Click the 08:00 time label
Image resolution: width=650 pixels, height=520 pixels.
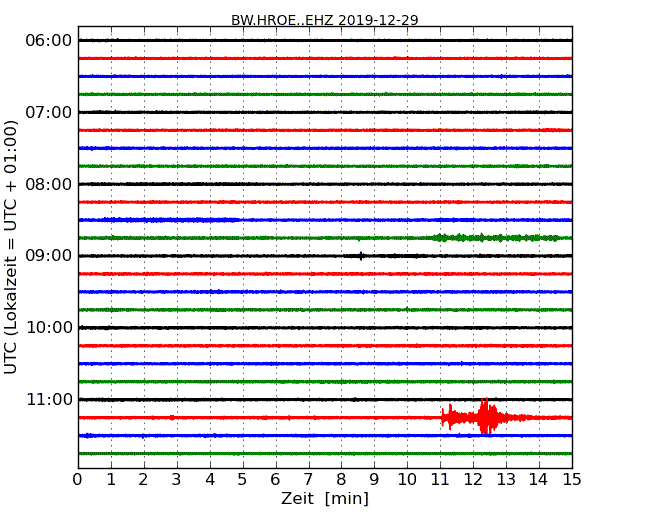pos(49,184)
